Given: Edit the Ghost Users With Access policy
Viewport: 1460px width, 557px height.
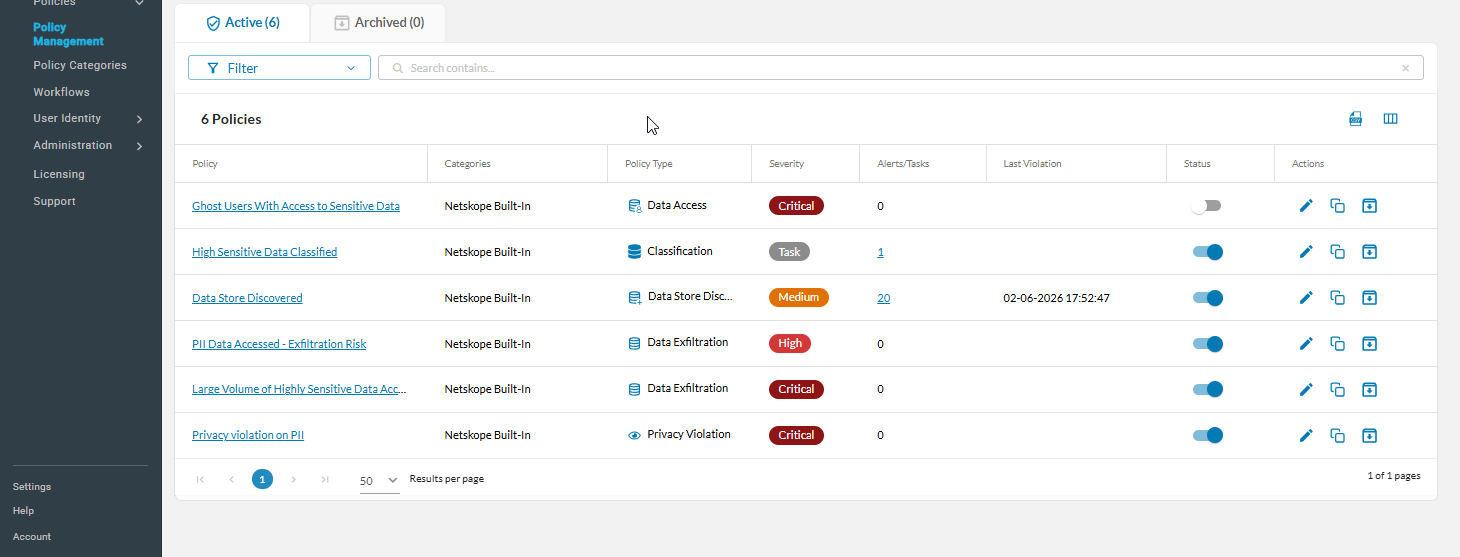Looking at the screenshot, I should 1305,206.
